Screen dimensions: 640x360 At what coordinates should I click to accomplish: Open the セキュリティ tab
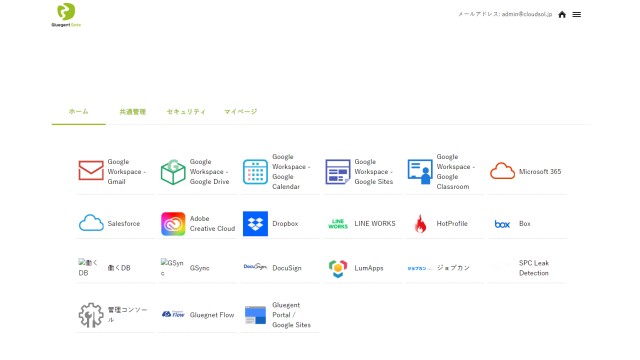pos(186,112)
